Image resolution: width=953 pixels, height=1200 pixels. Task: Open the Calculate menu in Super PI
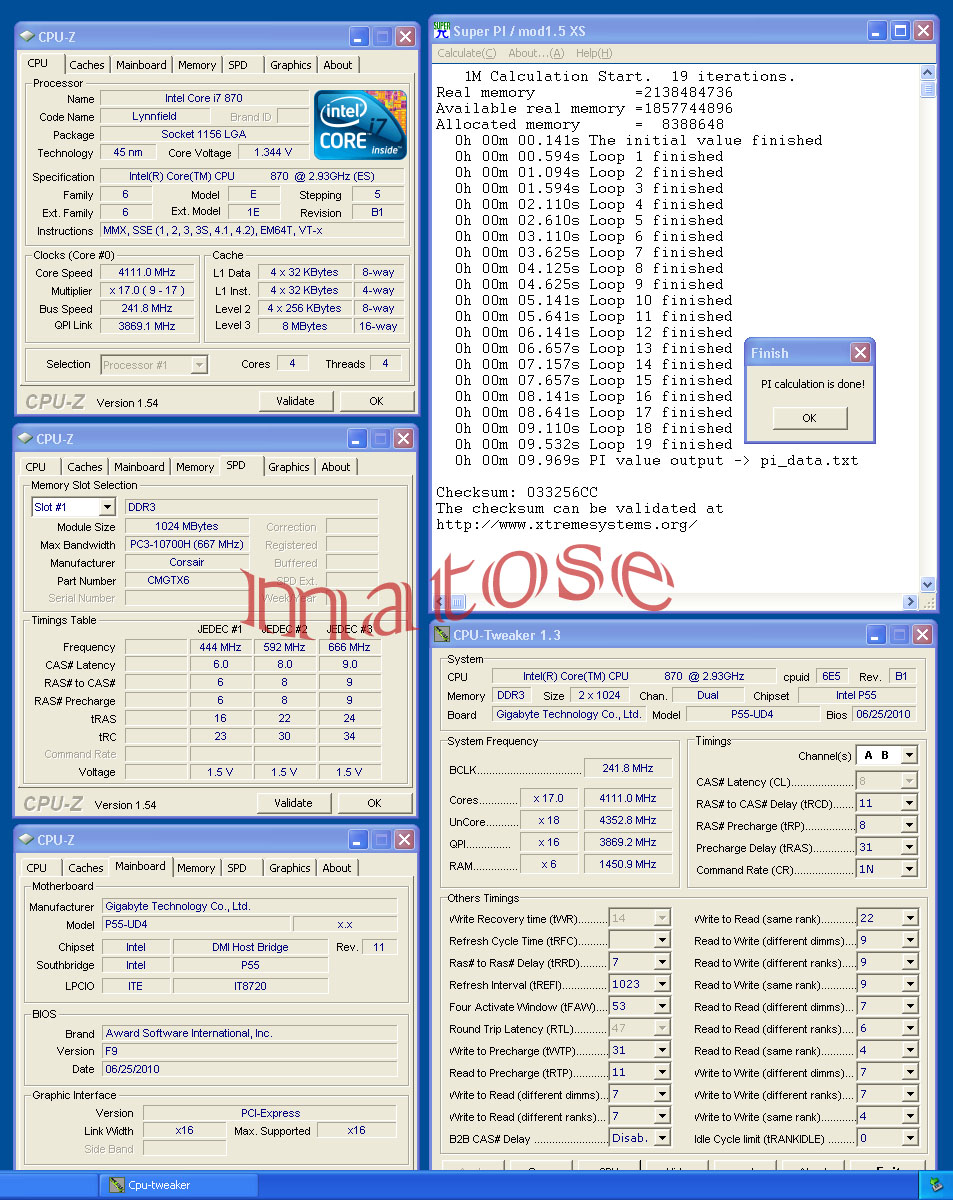466,53
